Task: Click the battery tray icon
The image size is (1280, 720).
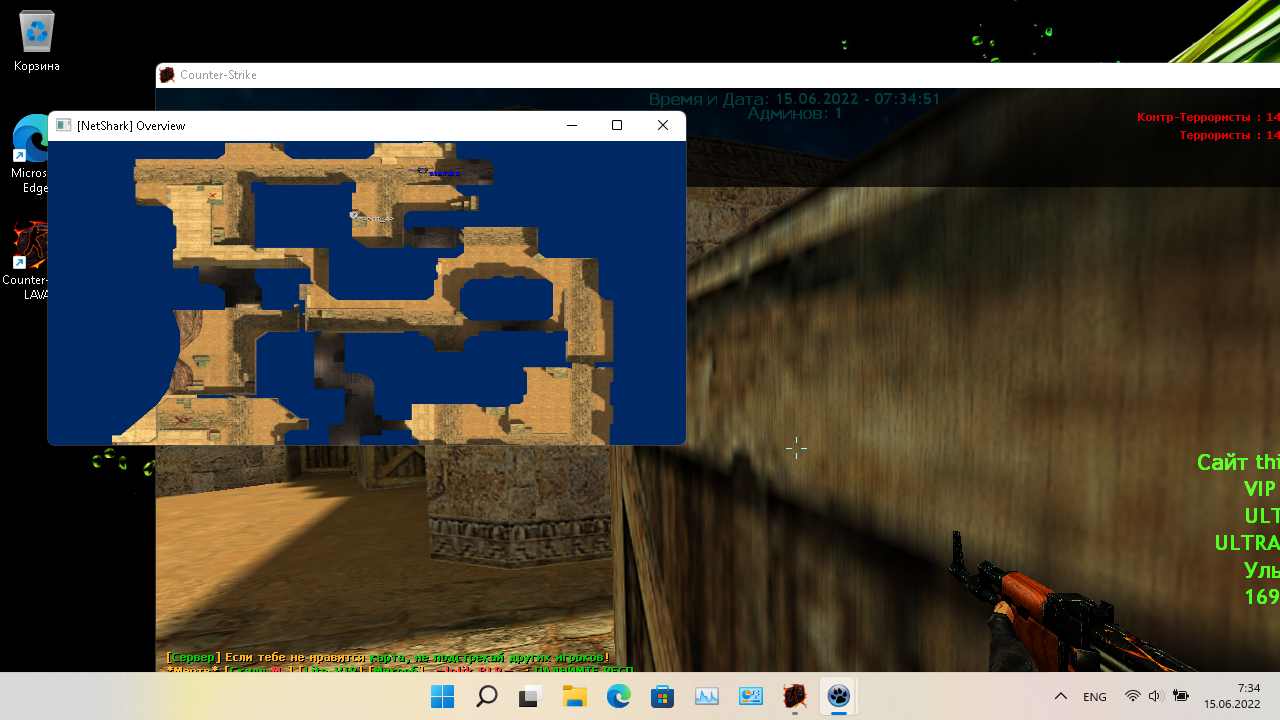Action: 1181,696
